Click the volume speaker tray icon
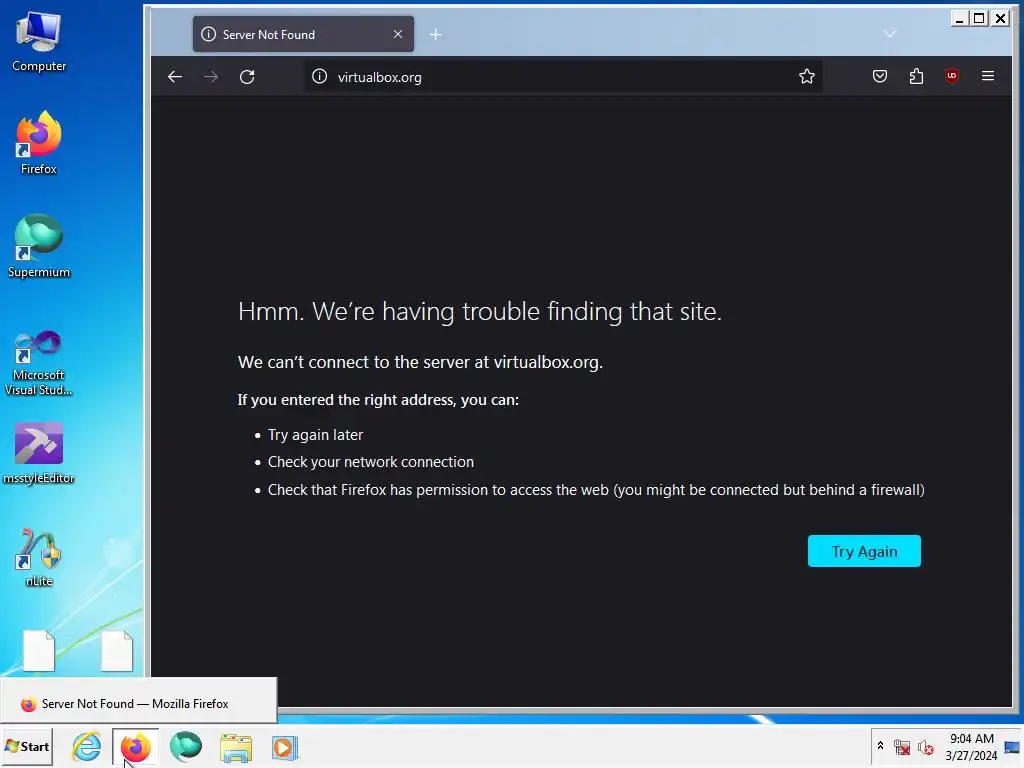This screenshot has height=768, width=1024. click(925, 747)
